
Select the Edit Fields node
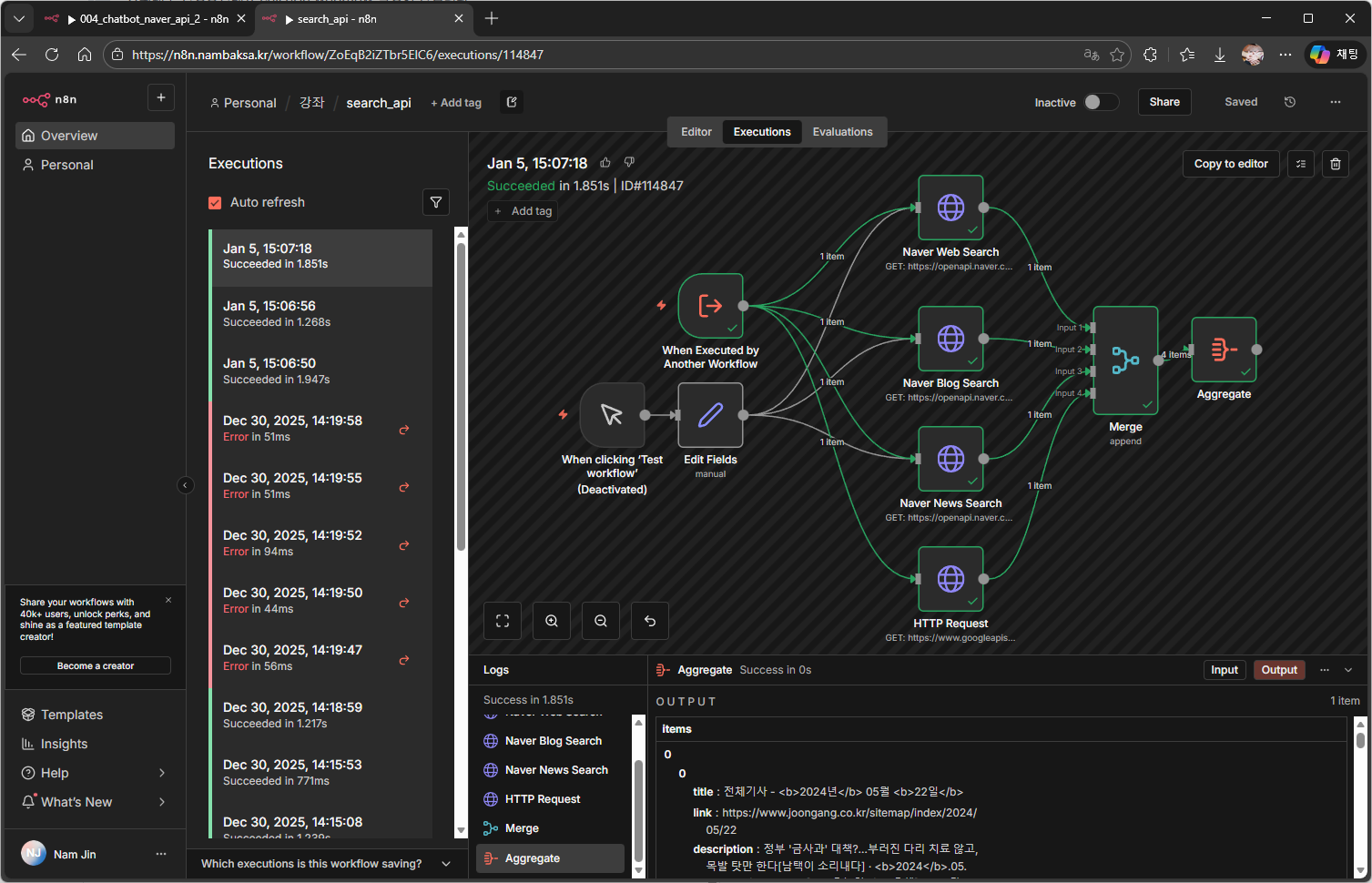pos(710,415)
